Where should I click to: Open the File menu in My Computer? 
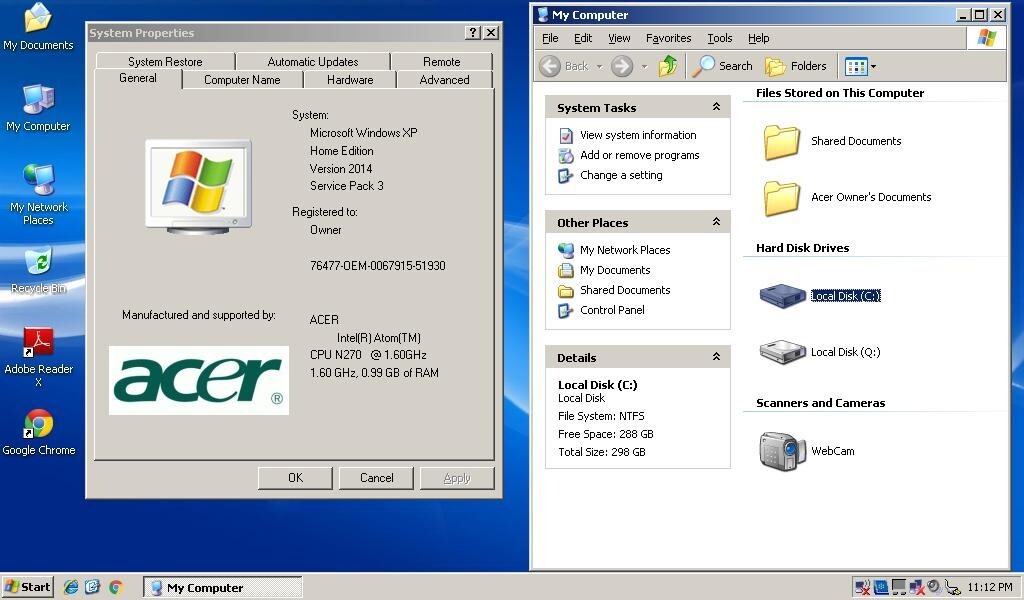click(550, 39)
